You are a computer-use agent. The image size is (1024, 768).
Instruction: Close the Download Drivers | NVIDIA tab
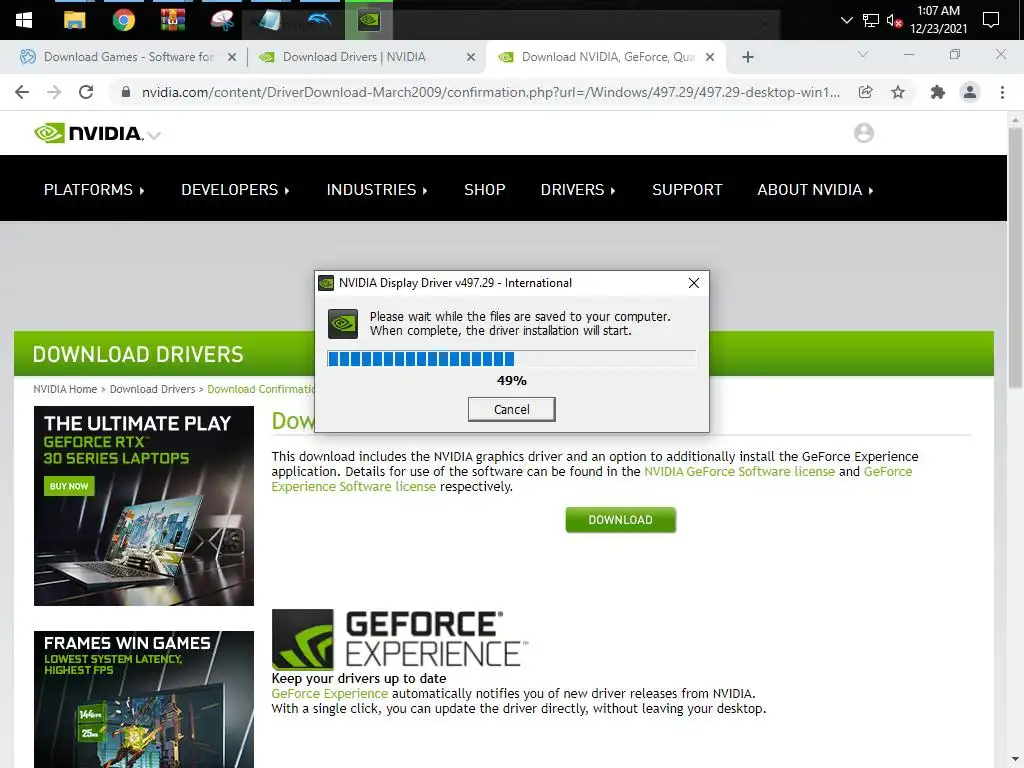click(471, 57)
